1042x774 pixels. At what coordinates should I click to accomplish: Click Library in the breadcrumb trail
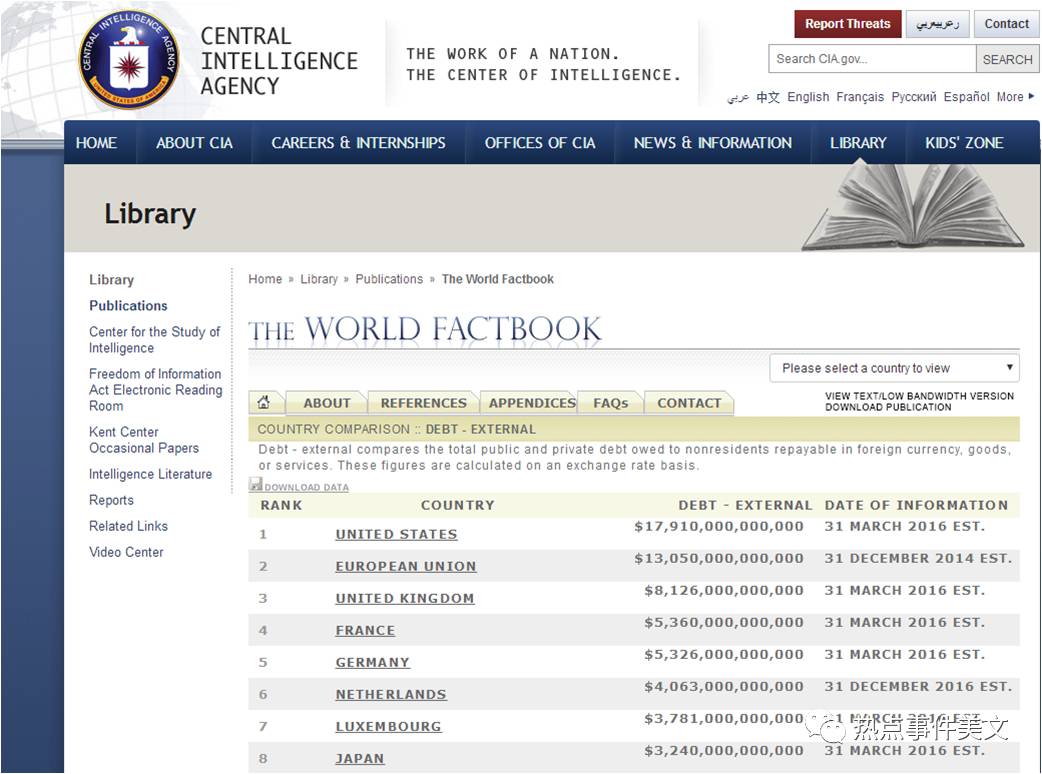tap(319, 279)
